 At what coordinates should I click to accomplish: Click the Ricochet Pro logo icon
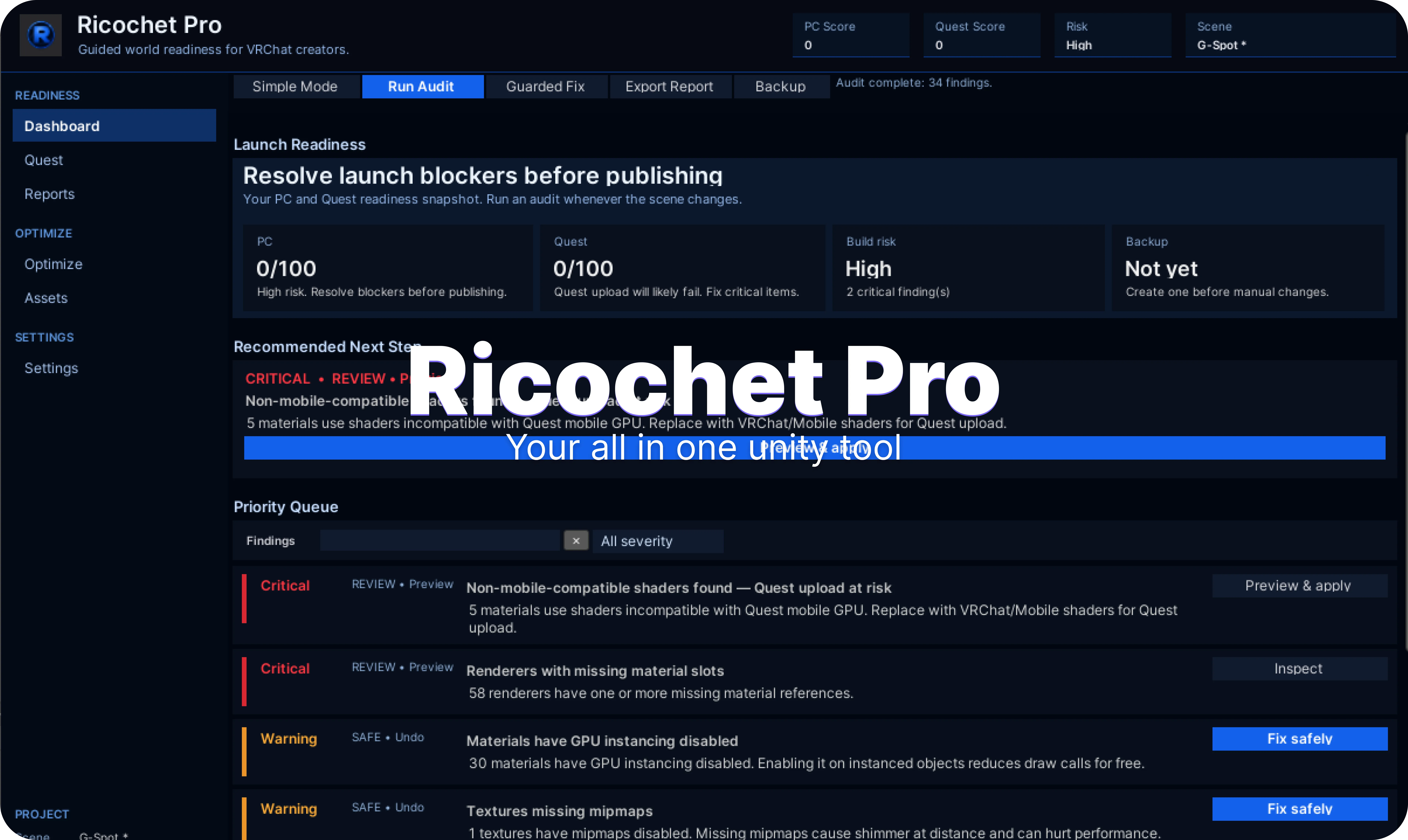point(41,35)
